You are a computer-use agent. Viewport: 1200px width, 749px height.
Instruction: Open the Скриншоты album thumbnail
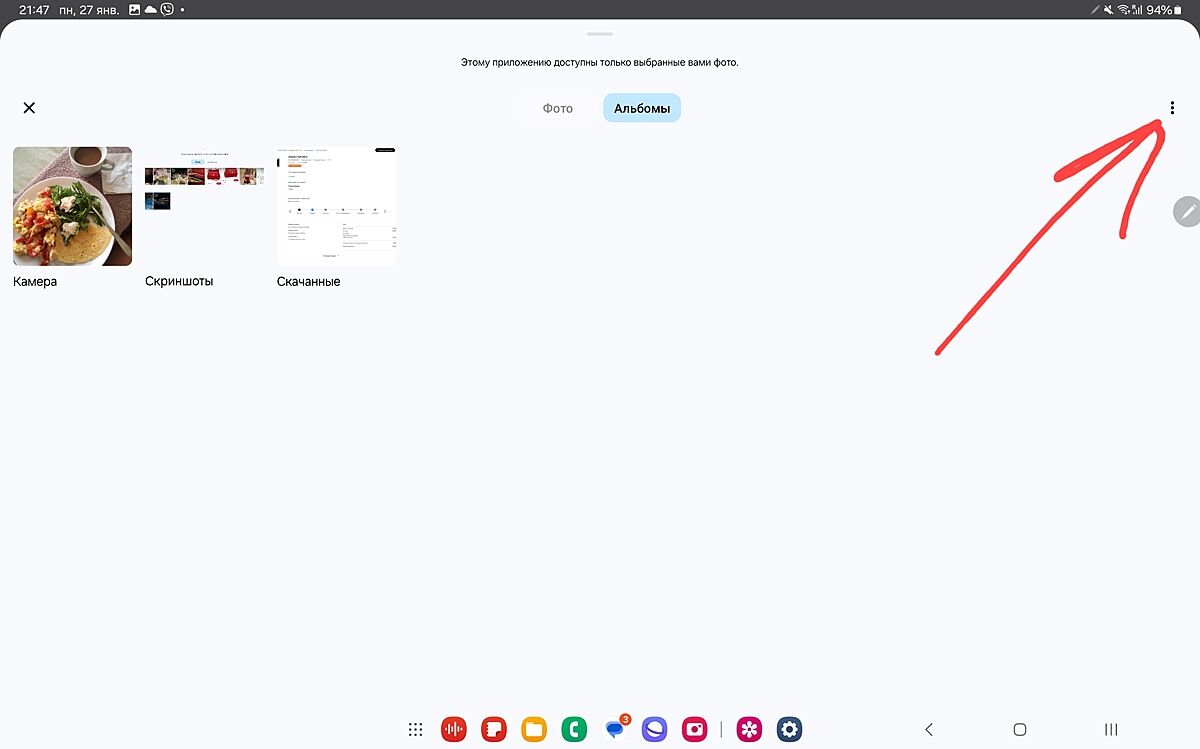204,206
